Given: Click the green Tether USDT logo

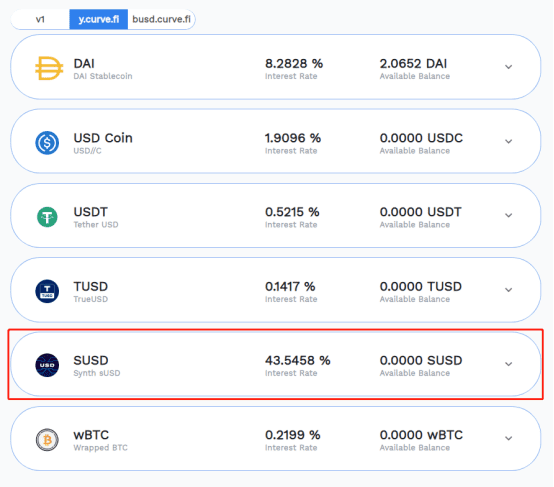Looking at the screenshot, I should [x=47, y=217].
